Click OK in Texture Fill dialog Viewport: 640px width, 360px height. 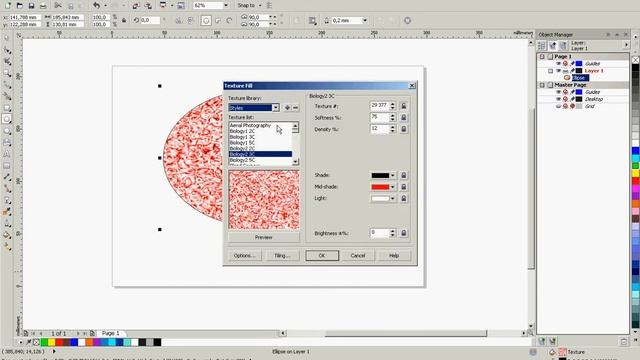pos(322,256)
